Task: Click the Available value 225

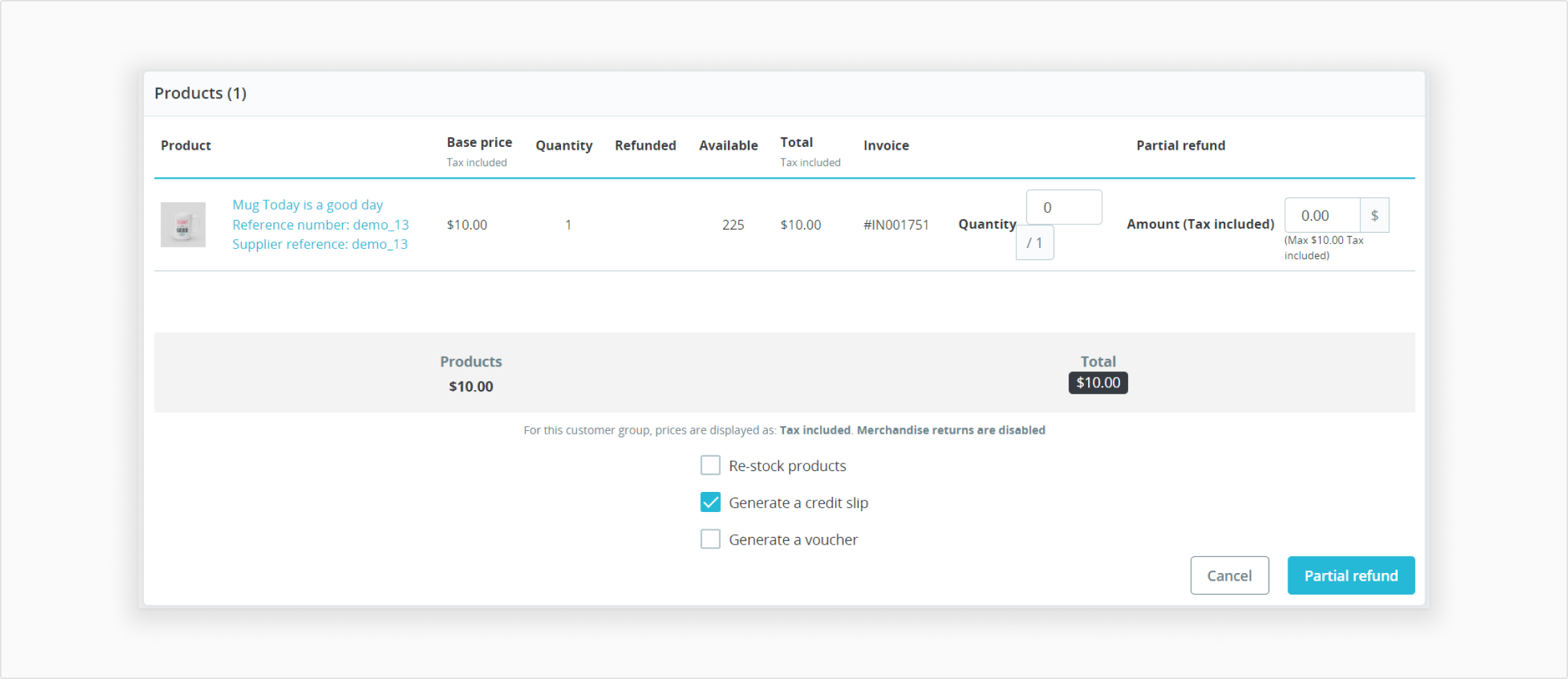Action: 733,224
